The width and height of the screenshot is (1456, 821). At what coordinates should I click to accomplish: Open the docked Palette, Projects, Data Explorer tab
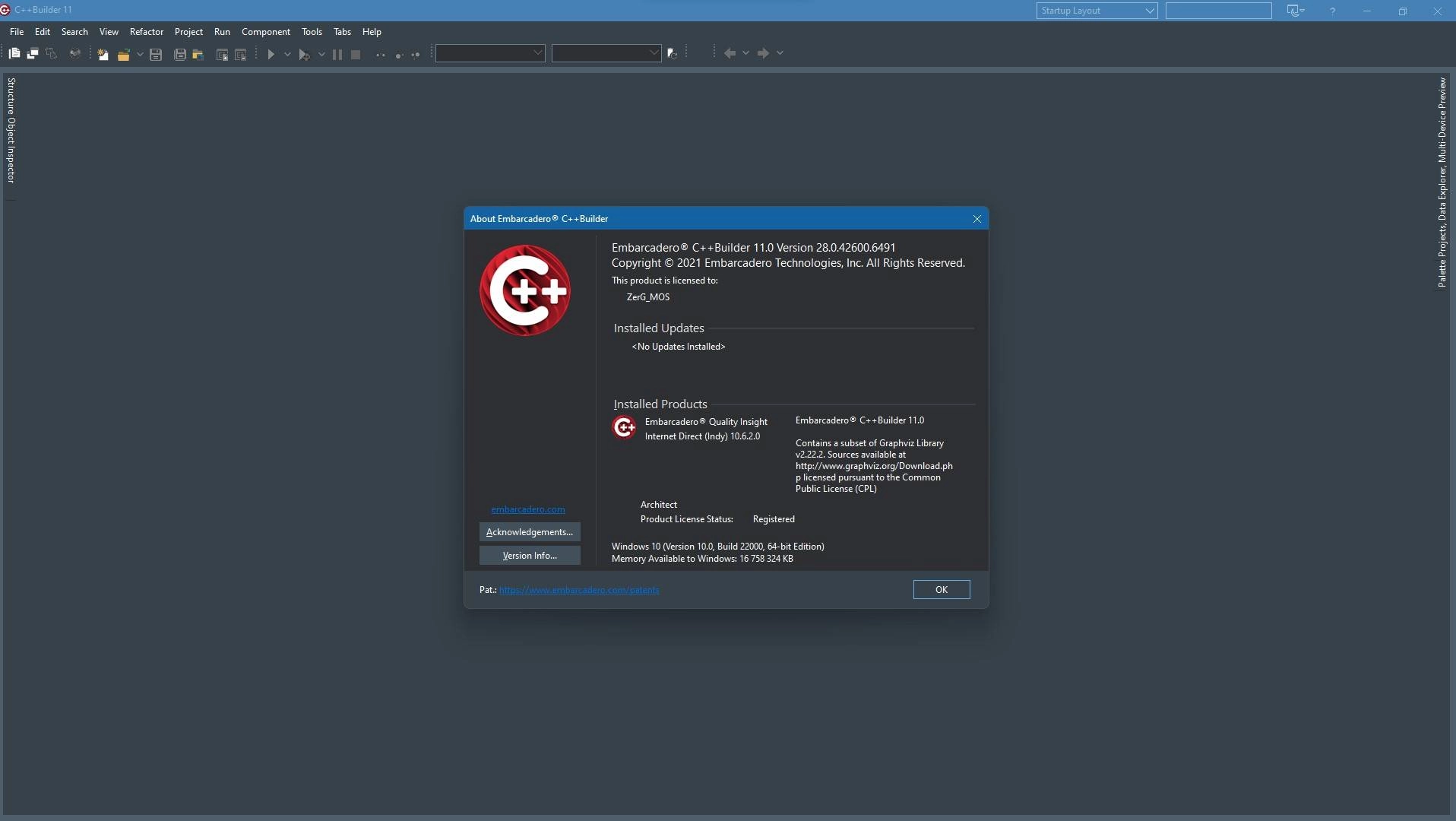pyautogui.click(x=1442, y=182)
